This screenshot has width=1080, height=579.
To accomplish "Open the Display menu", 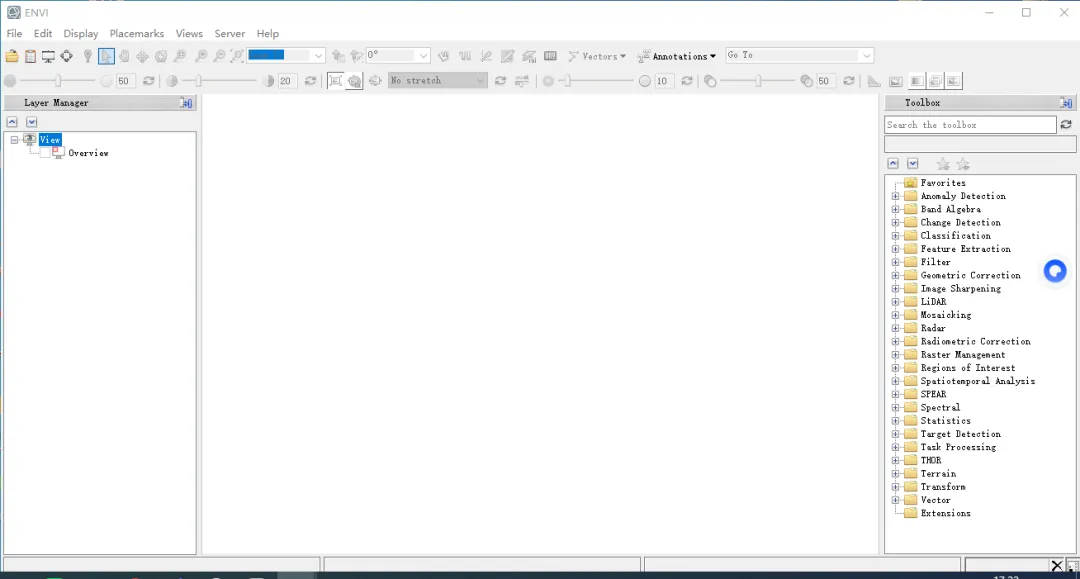I will tap(81, 33).
